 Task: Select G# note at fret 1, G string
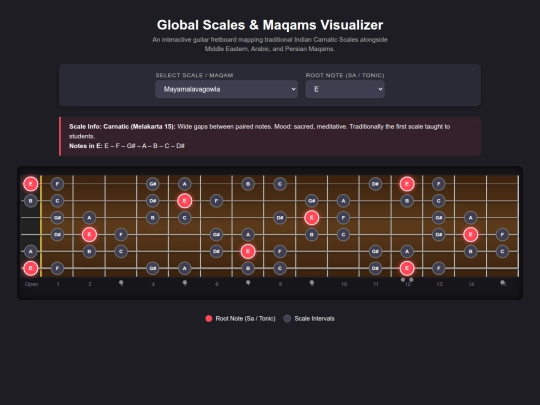[x=57, y=218]
